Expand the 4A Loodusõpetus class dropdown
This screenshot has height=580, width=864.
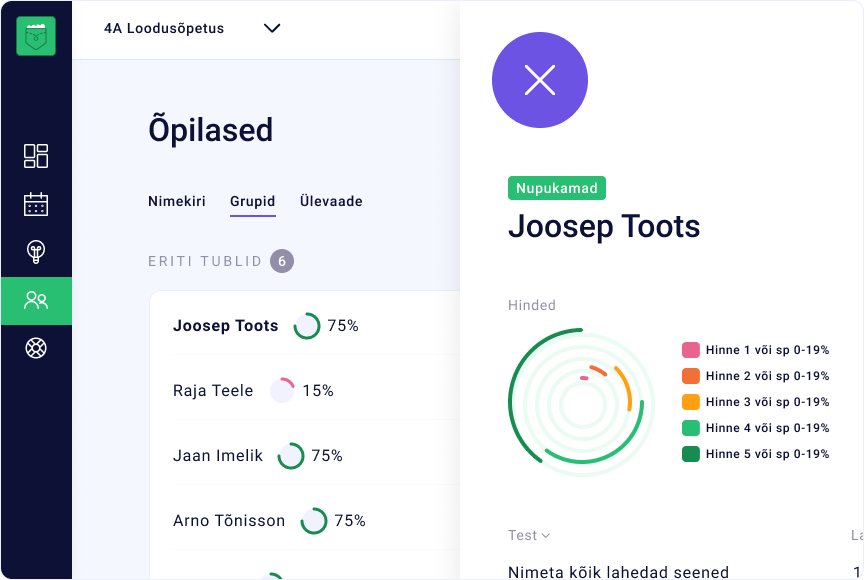(x=192, y=28)
